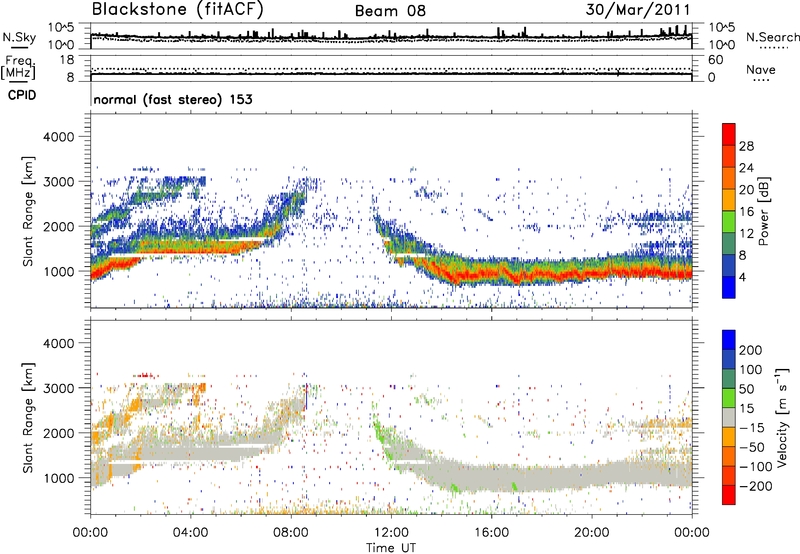The image size is (800, 554).
Task: Click the '3000' tick on velocity panel
Action: pos(58,388)
